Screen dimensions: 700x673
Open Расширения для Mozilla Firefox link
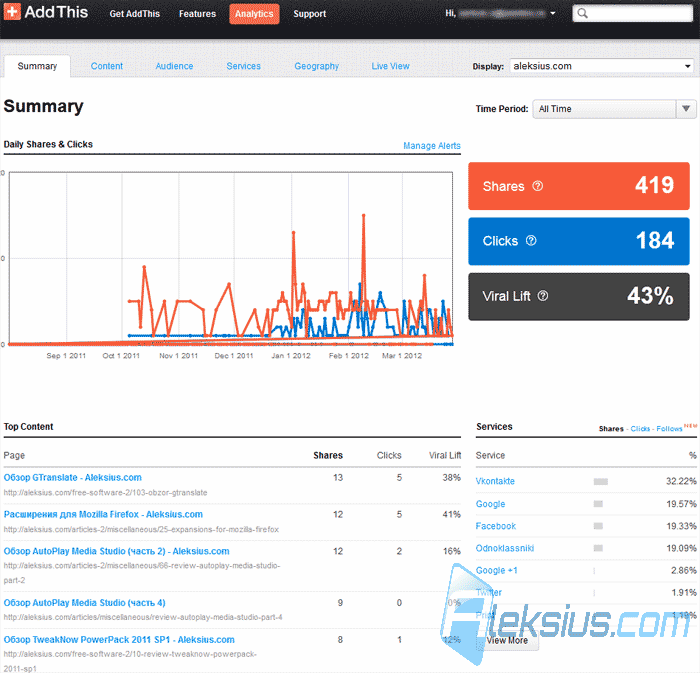[x=103, y=514]
